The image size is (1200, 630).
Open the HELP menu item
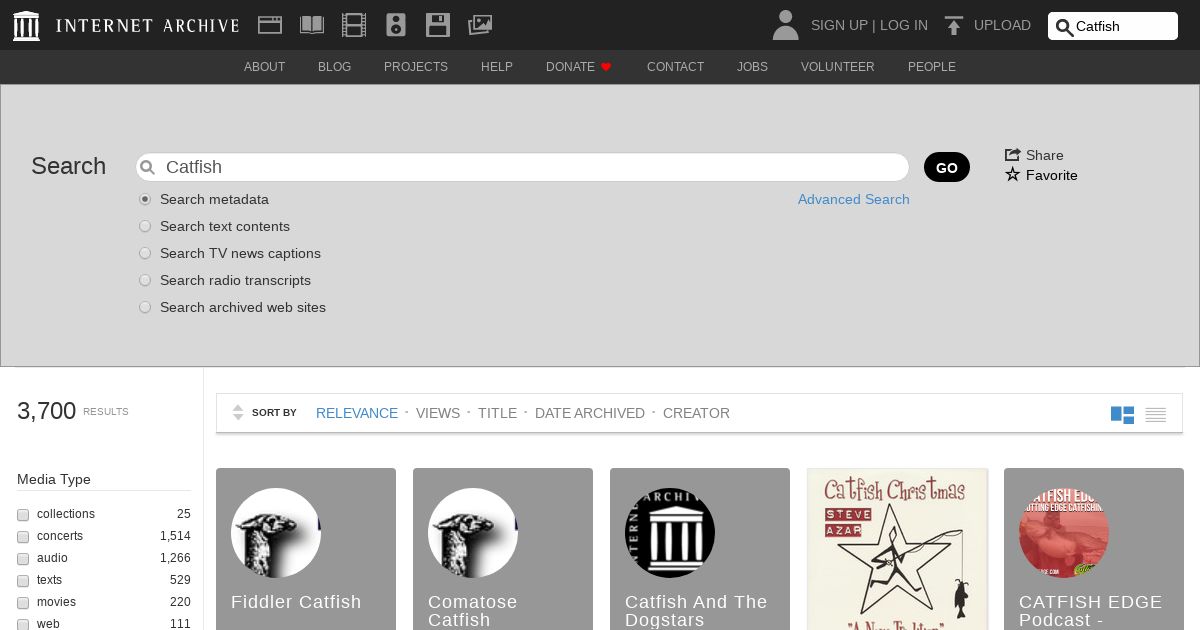(497, 67)
